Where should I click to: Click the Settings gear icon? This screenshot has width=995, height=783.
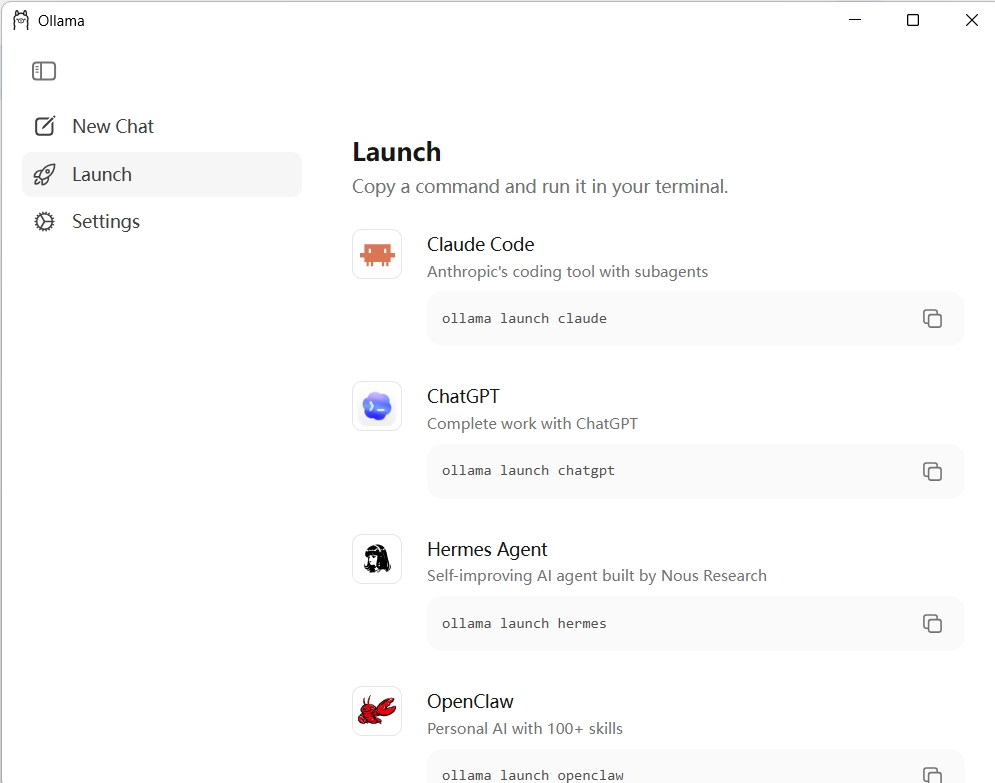coord(44,221)
